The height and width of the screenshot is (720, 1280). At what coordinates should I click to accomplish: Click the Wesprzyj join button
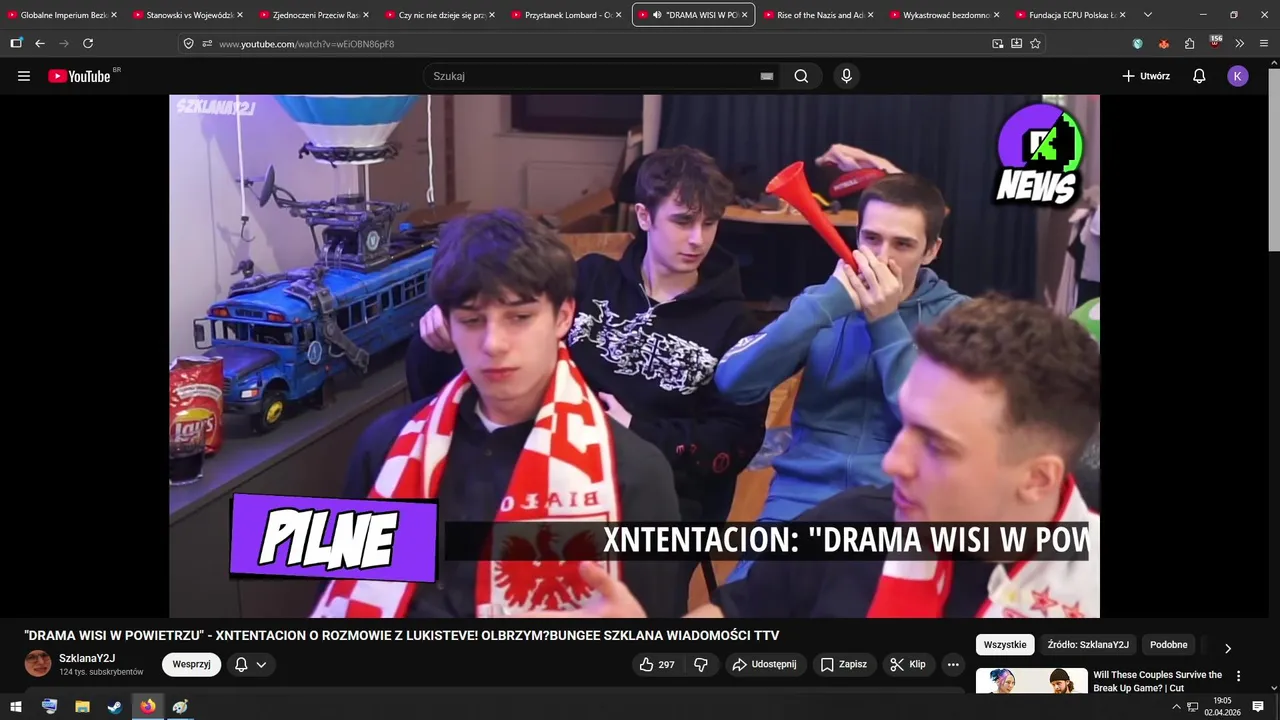point(191,664)
